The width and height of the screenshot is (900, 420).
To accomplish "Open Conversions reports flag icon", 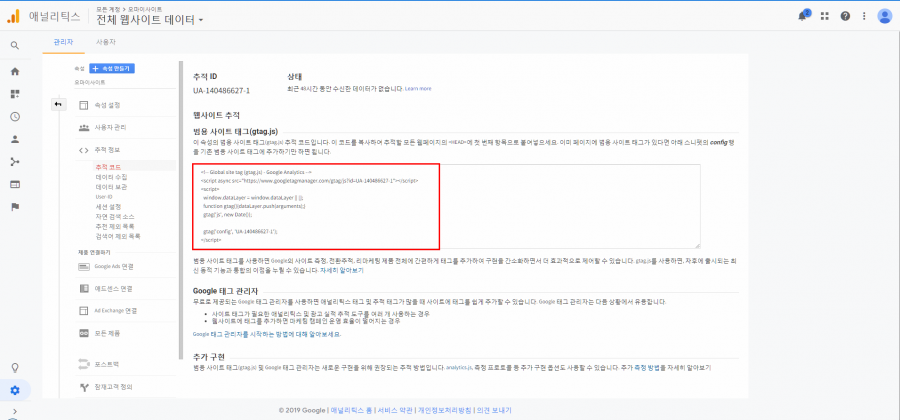I will (15, 207).
